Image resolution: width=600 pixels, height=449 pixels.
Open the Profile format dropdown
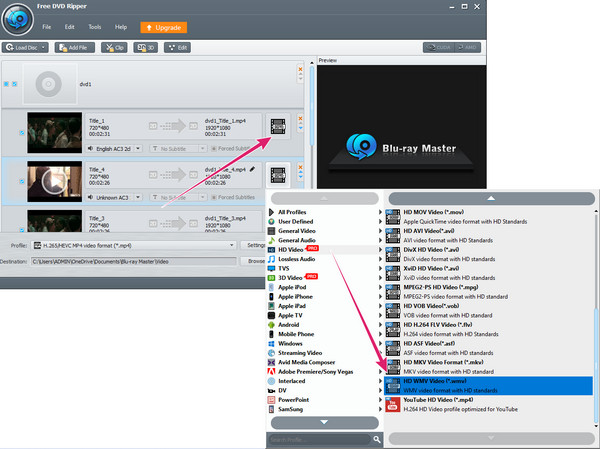(x=134, y=245)
